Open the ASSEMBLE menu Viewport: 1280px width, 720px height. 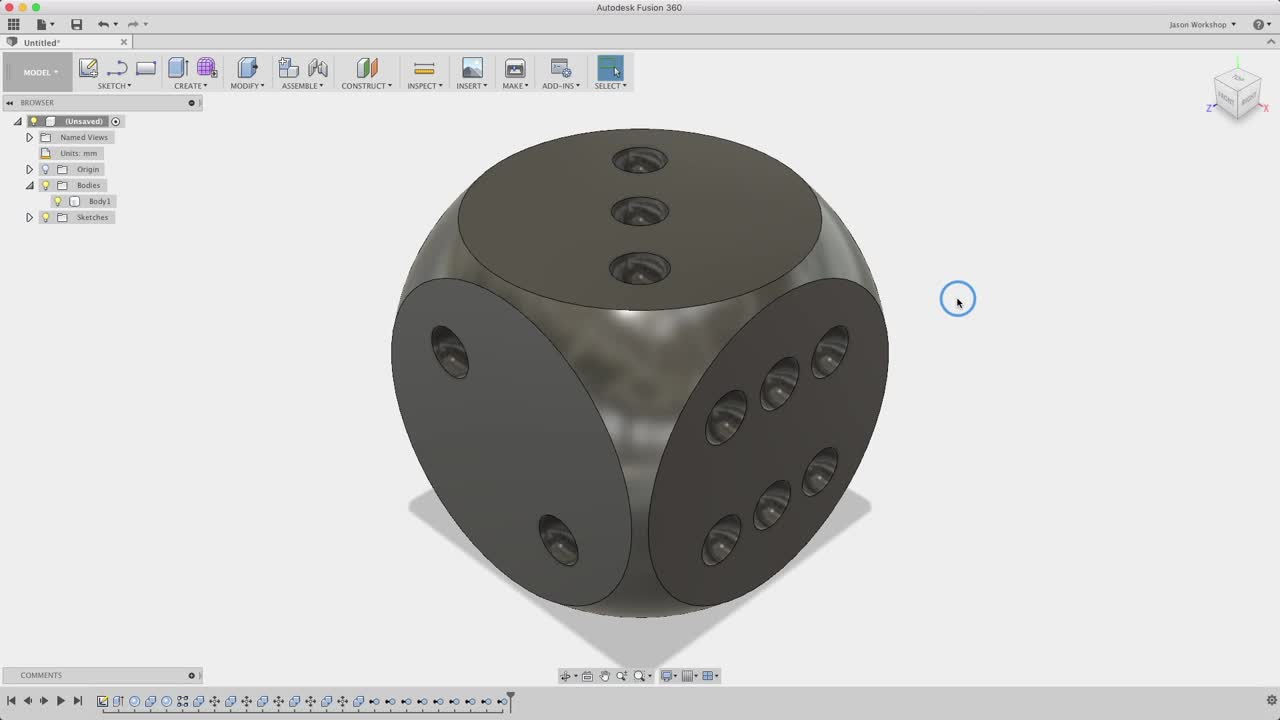(x=302, y=86)
